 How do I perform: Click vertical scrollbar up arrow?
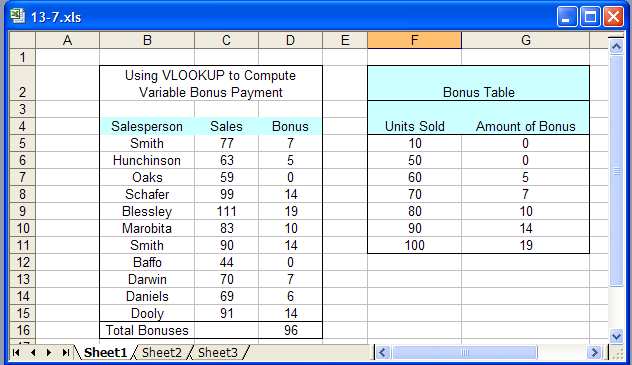[x=616, y=47]
